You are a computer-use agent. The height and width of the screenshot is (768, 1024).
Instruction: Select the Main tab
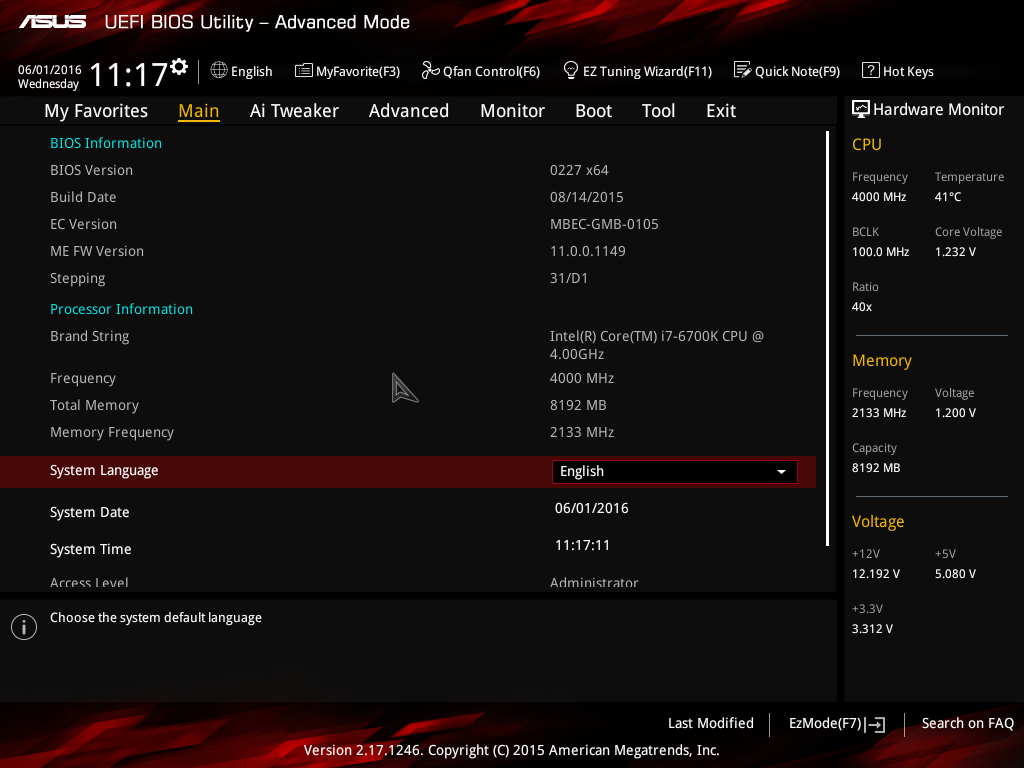click(199, 111)
